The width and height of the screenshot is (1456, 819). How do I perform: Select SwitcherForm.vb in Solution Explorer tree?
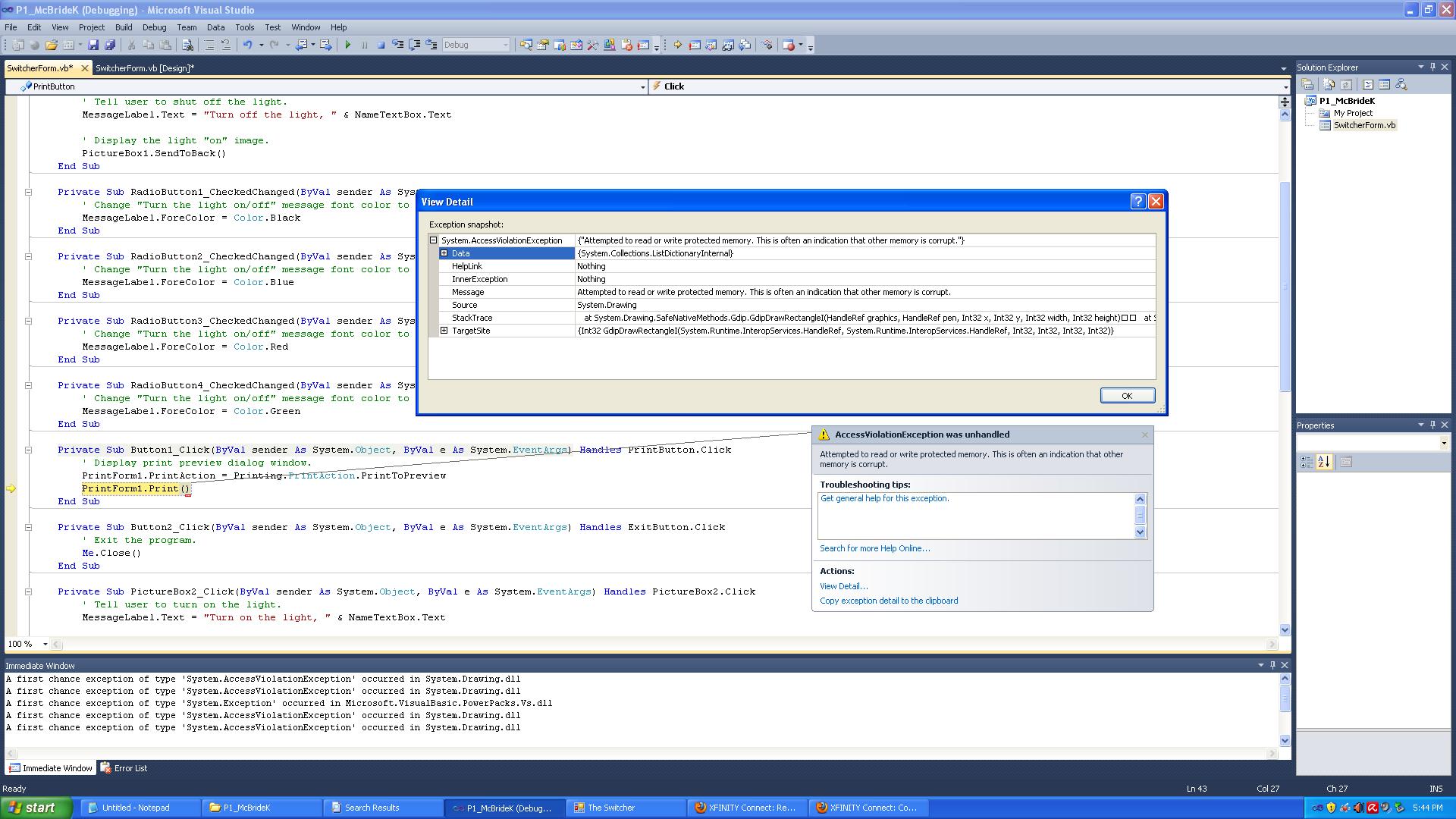pos(1363,125)
